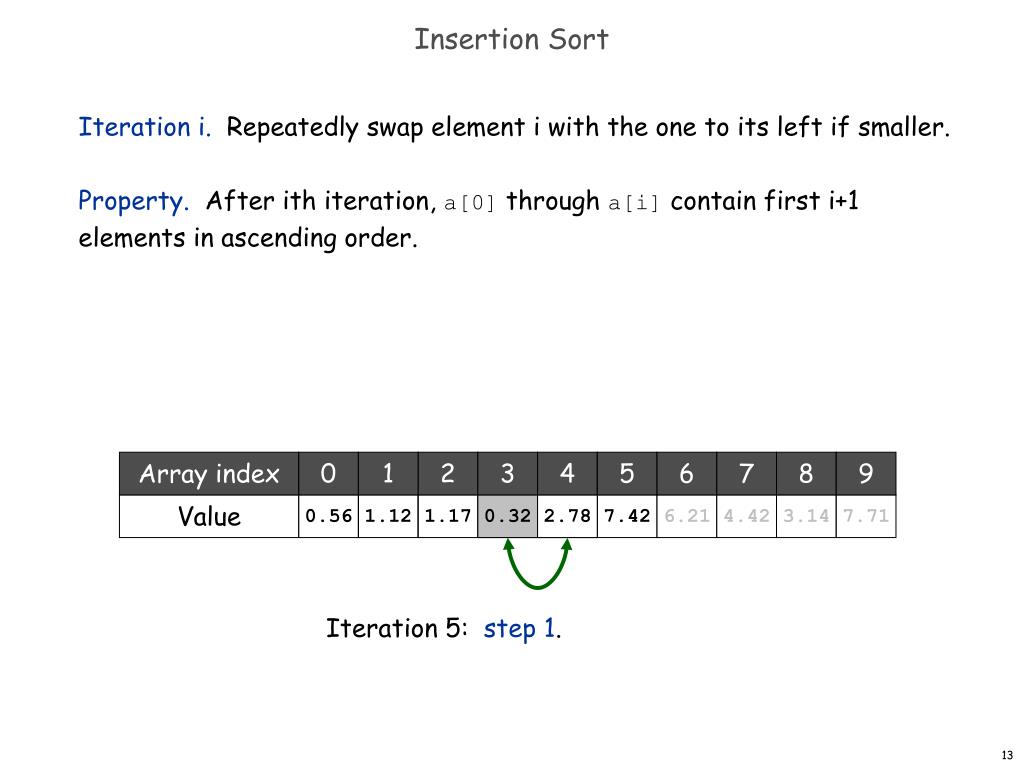Image resolution: width=1024 pixels, height=768 pixels.
Task: Click the green swap arrow under the array
Action: (537, 564)
